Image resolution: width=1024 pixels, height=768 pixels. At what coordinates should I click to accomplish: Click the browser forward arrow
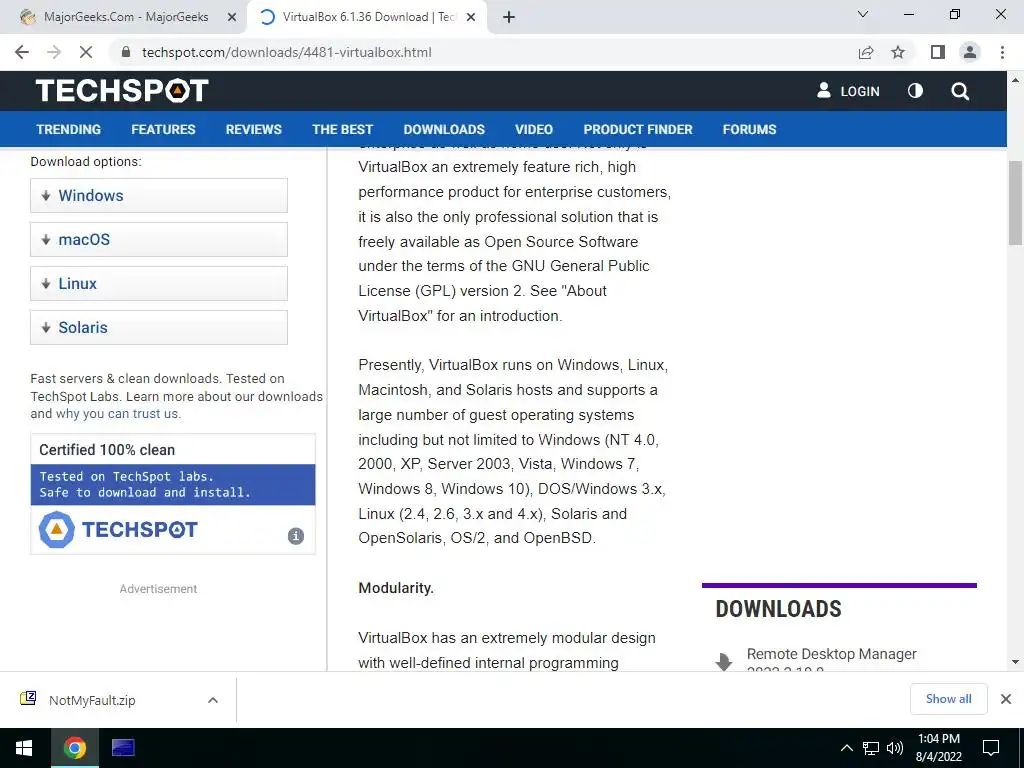(x=54, y=52)
